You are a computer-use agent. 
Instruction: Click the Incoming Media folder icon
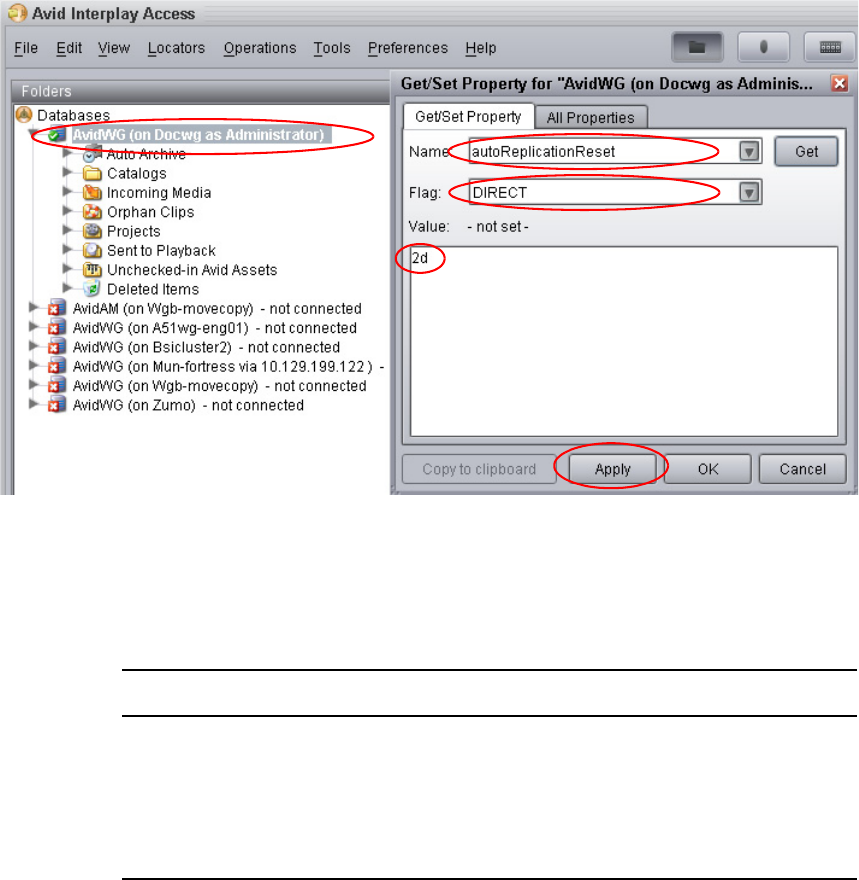pyautogui.click(x=92, y=192)
